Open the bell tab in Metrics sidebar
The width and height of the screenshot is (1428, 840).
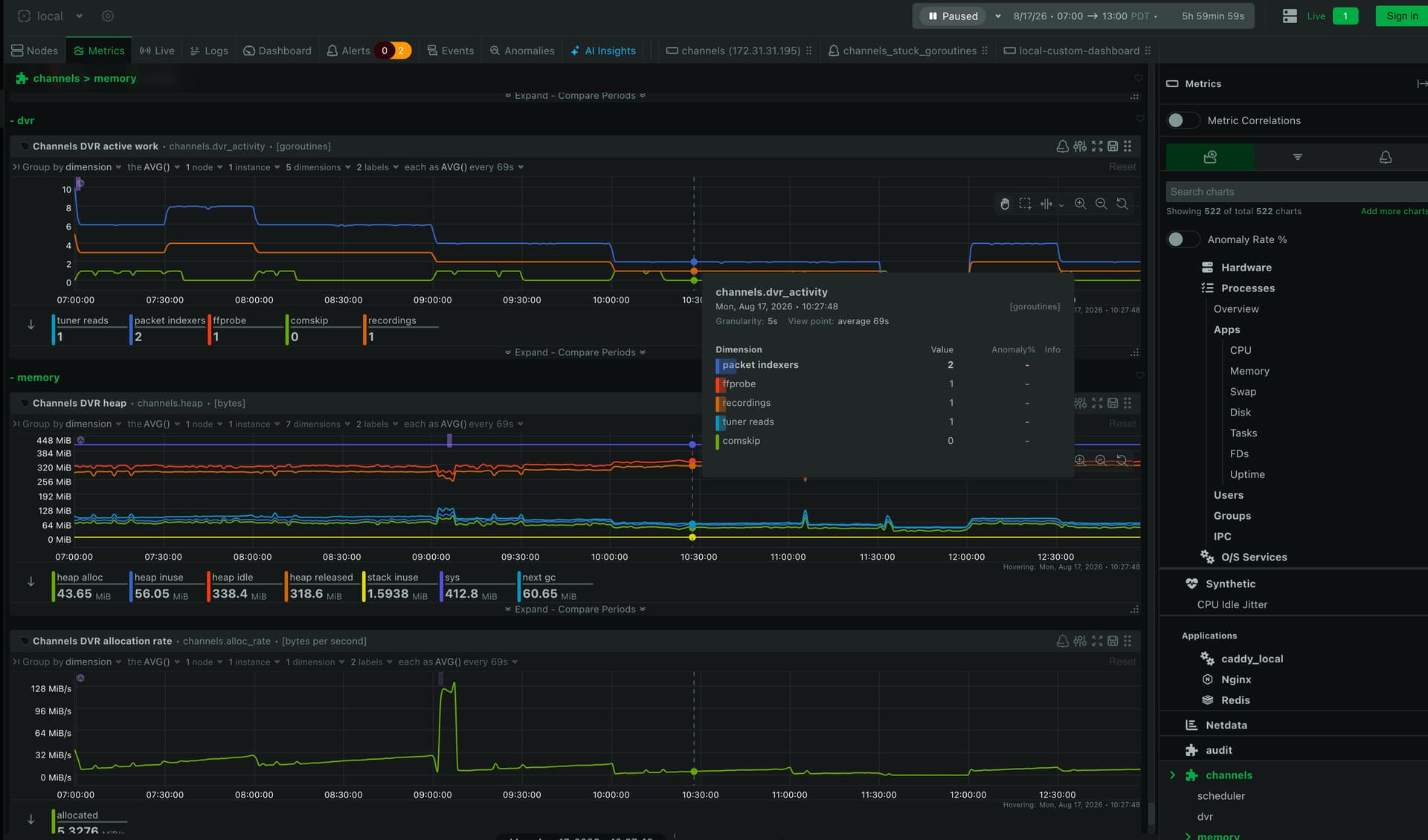(x=1386, y=157)
